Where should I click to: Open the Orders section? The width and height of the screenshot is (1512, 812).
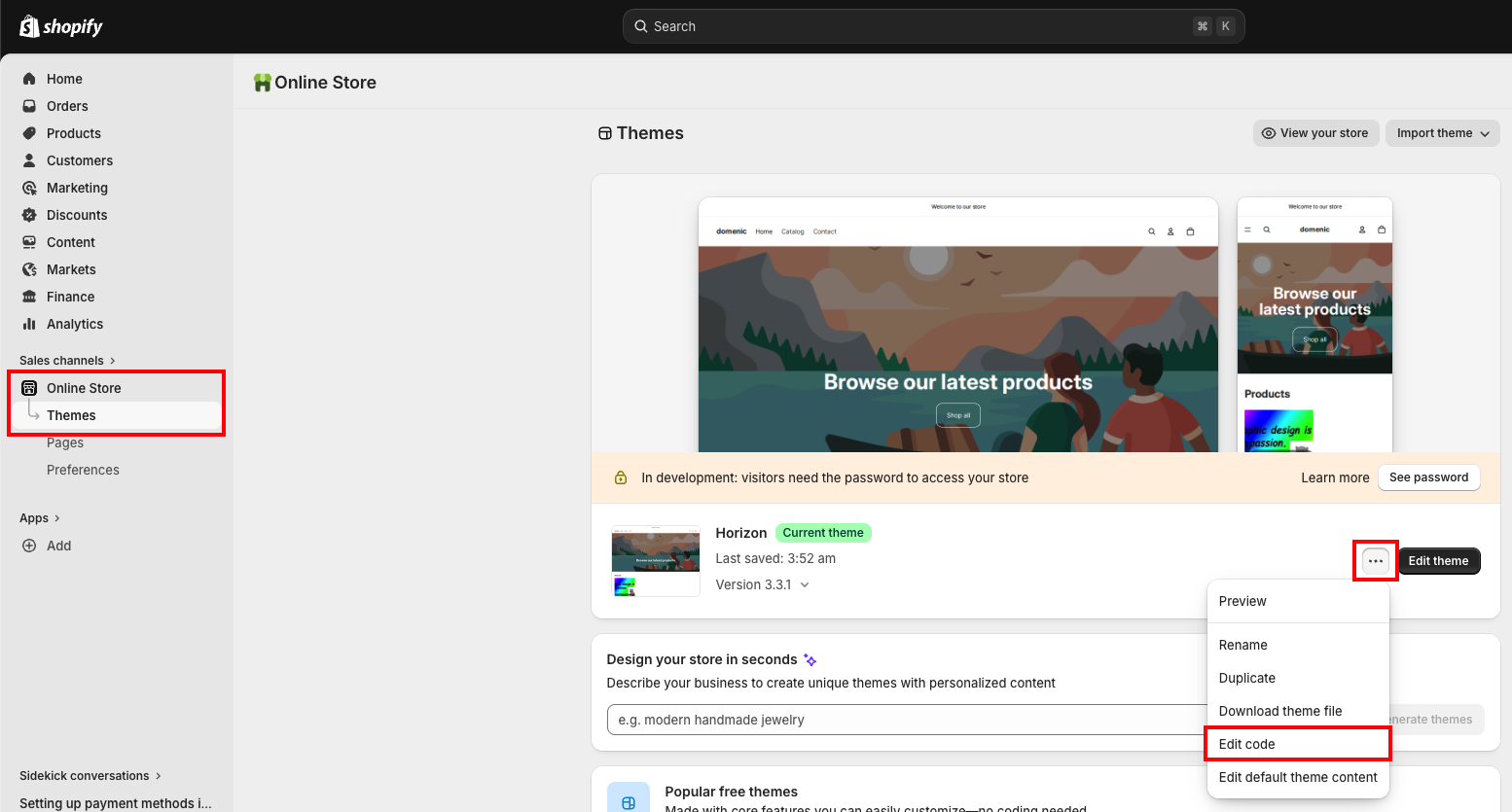click(x=66, y=105)
